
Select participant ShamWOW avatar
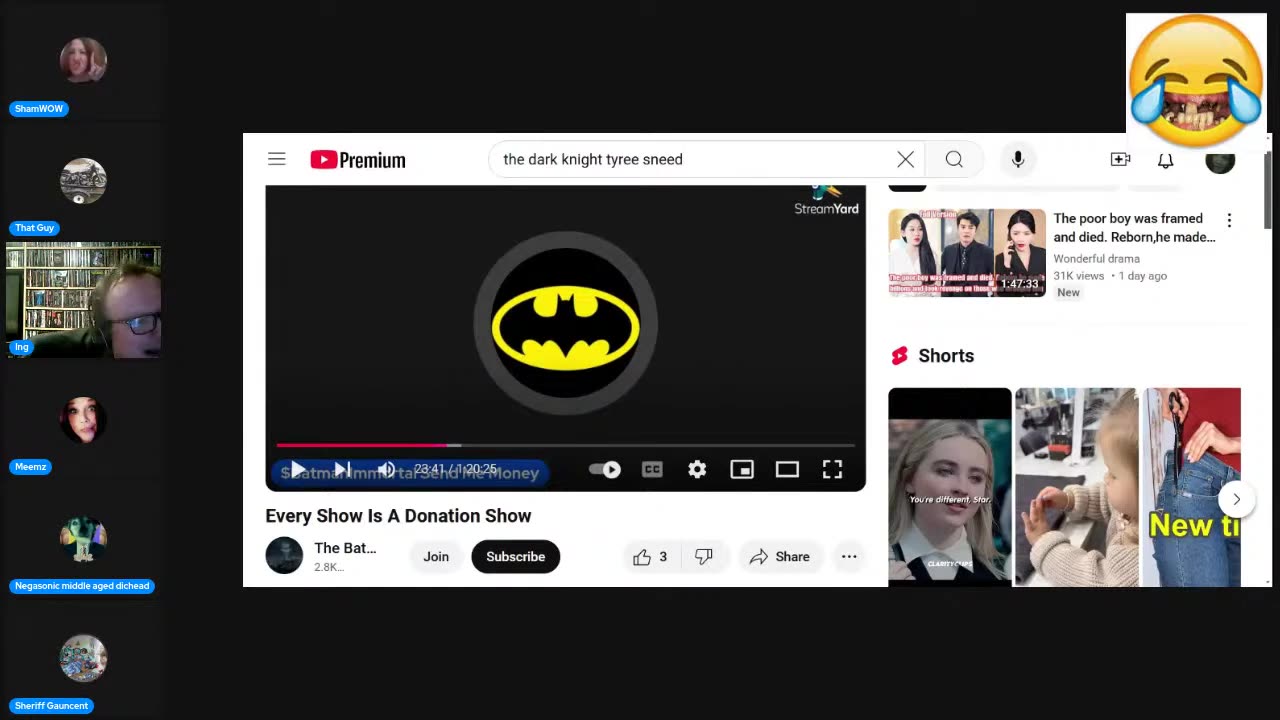83,61
